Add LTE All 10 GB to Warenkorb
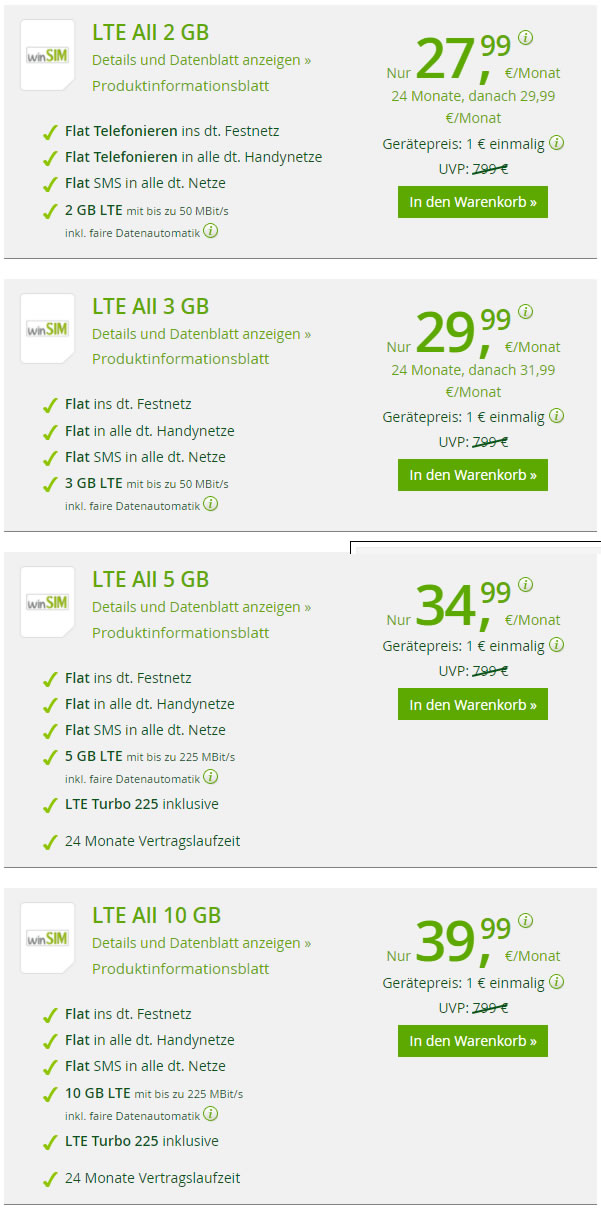 (x=473, y=1040)
